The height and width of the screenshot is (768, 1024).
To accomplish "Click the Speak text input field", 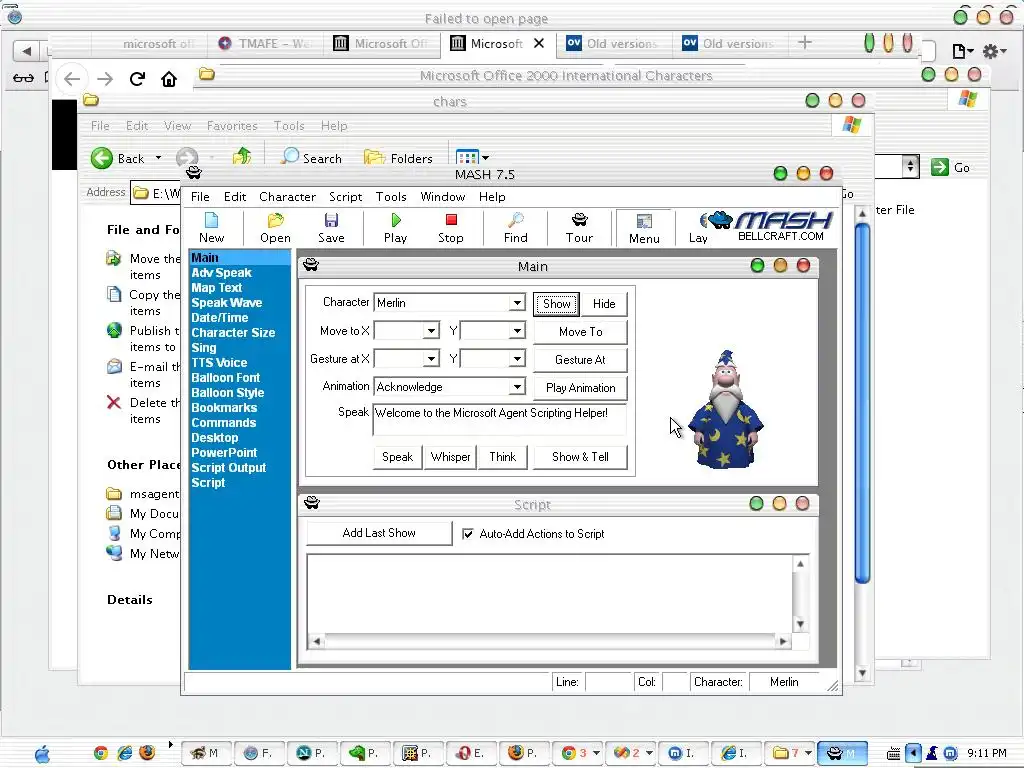I will tap(500, 419).
